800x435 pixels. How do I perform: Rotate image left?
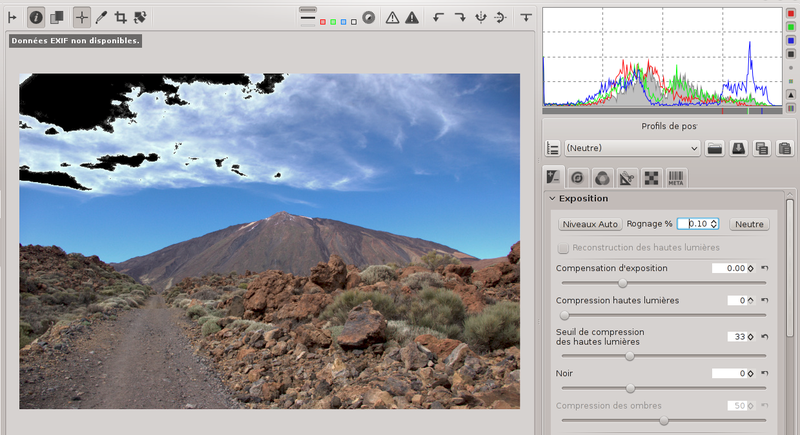click(438, 17)
